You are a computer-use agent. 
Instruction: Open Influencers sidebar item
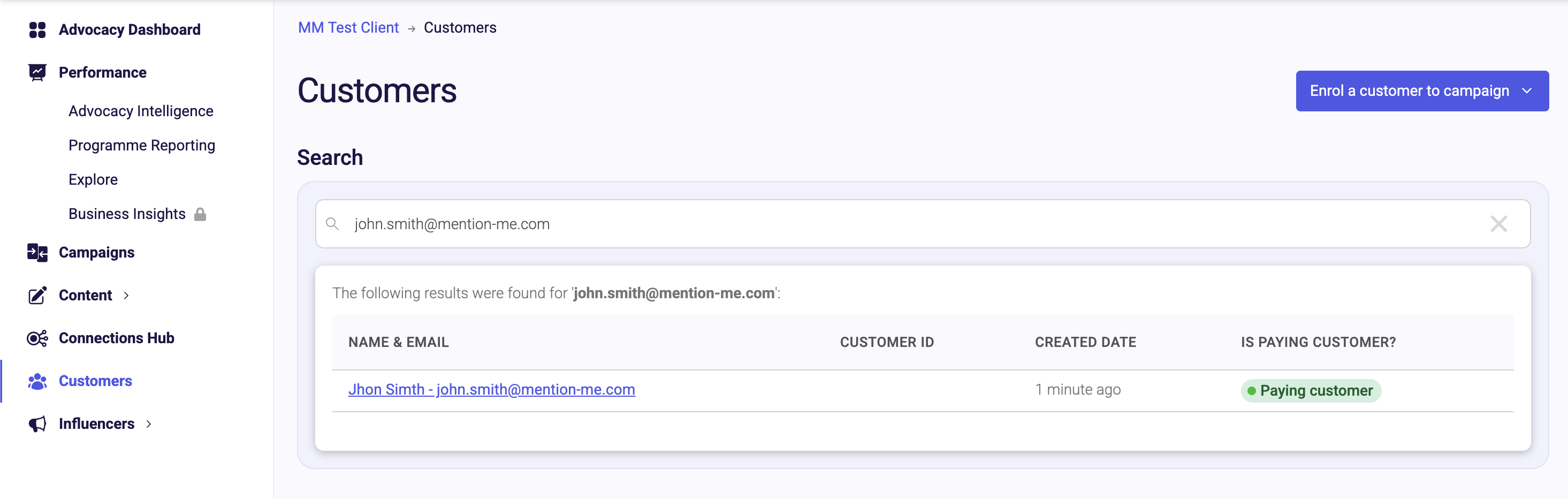[x=96, y=424]
